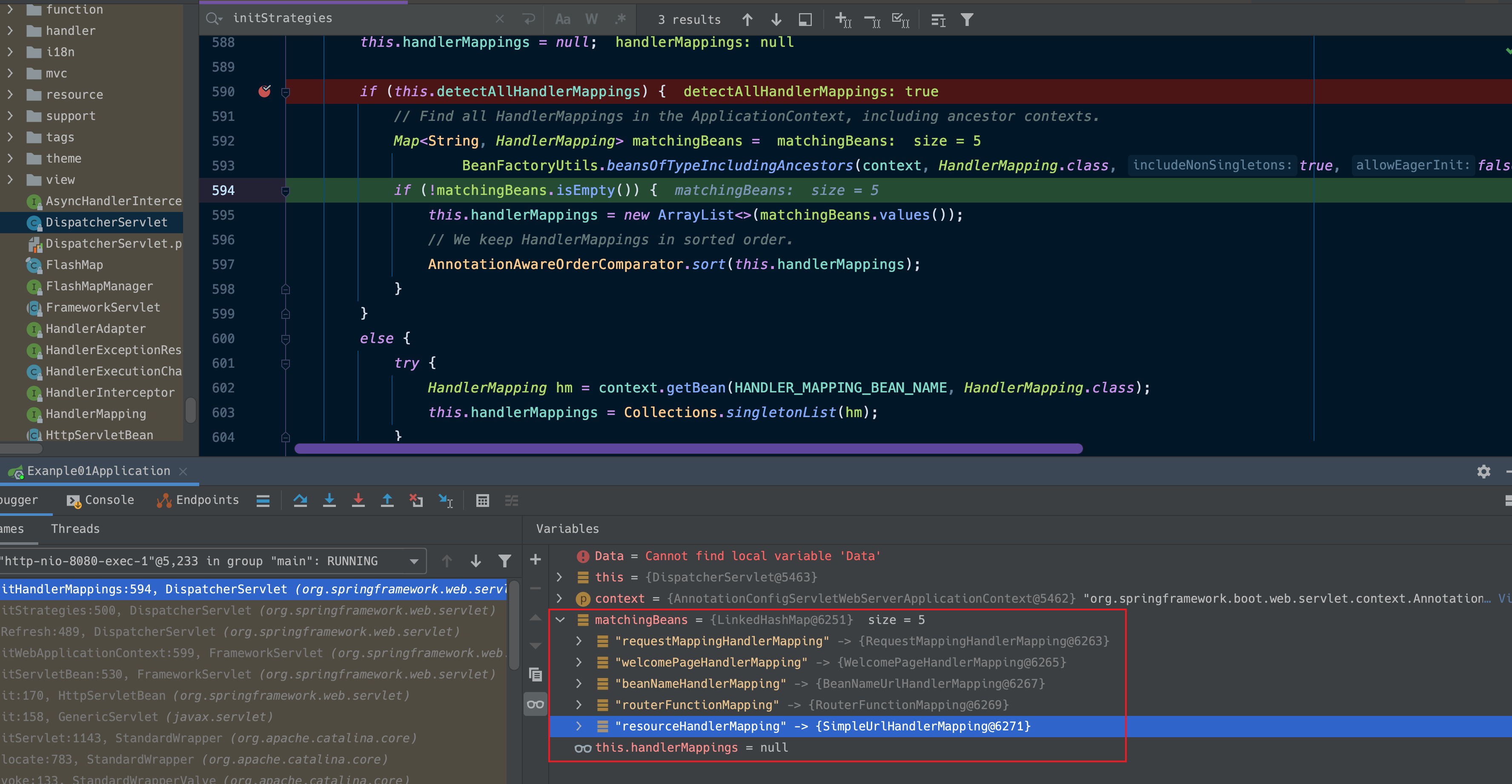Toggle the Words search option

(x=591, y=19)
